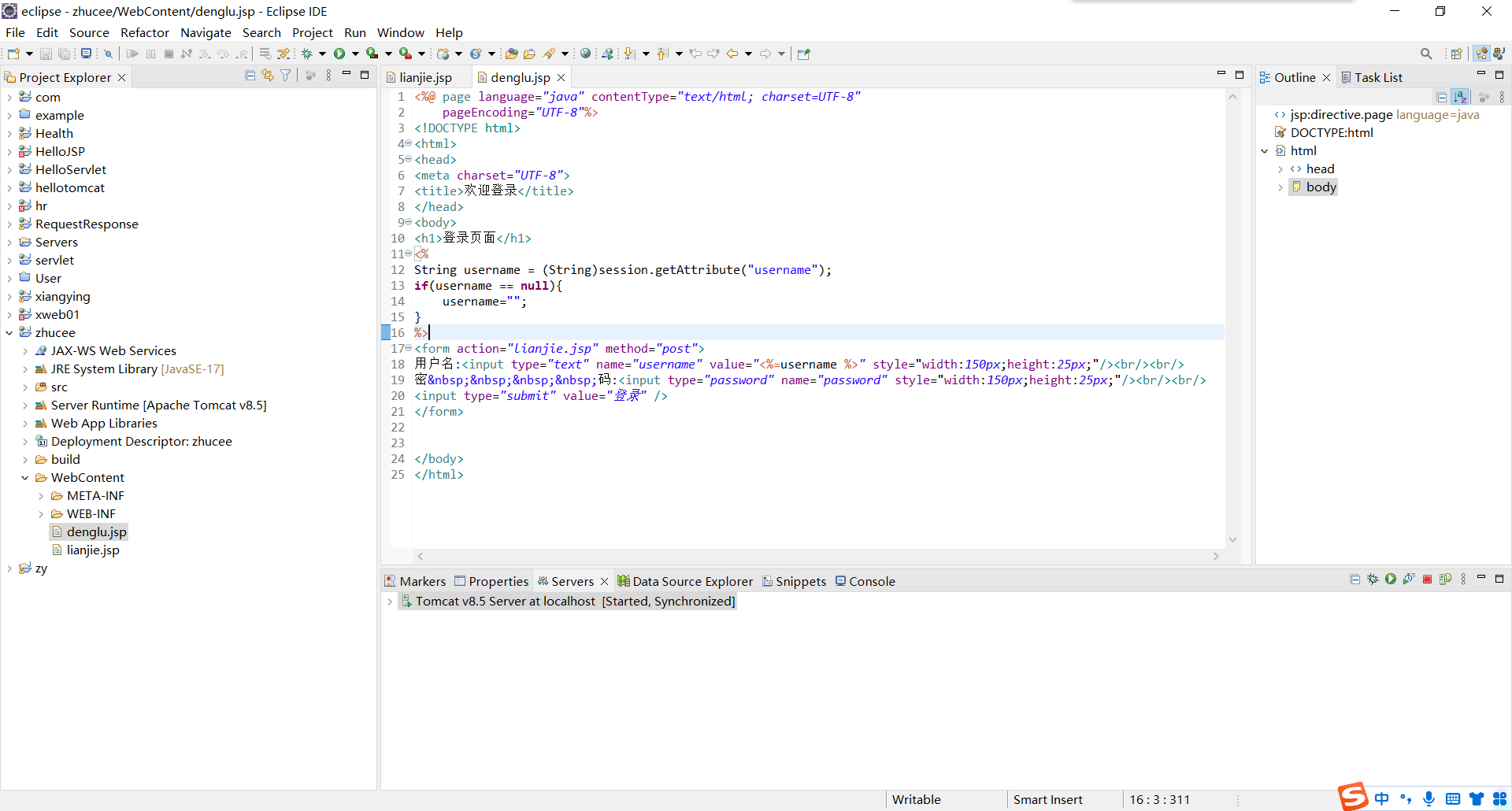The width and height of the screenshot is (1512, 811).
Task: Click the editor horizontal scrollbar
Action: point(818,556)
